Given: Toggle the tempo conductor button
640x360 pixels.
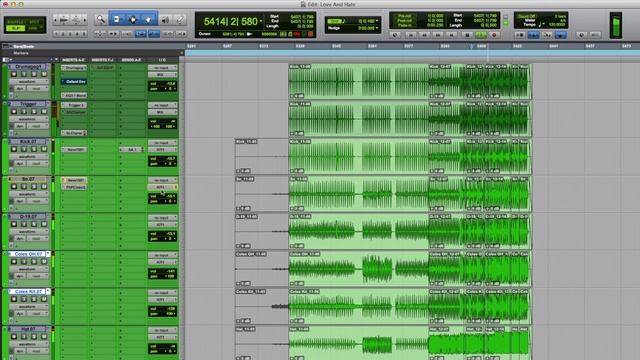Looking at the screenshot, I should tap(547, 35).
